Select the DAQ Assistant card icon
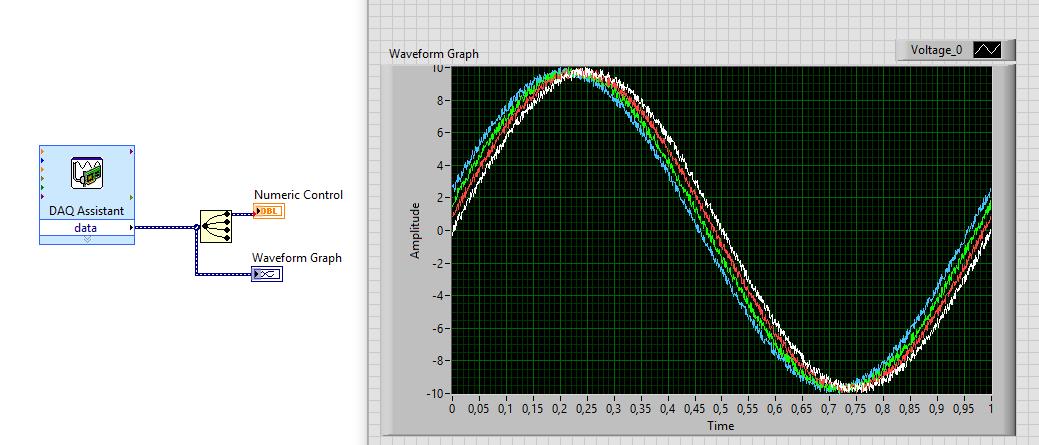The width and height of the screenshot is (1039, 445). click(87, 173)
